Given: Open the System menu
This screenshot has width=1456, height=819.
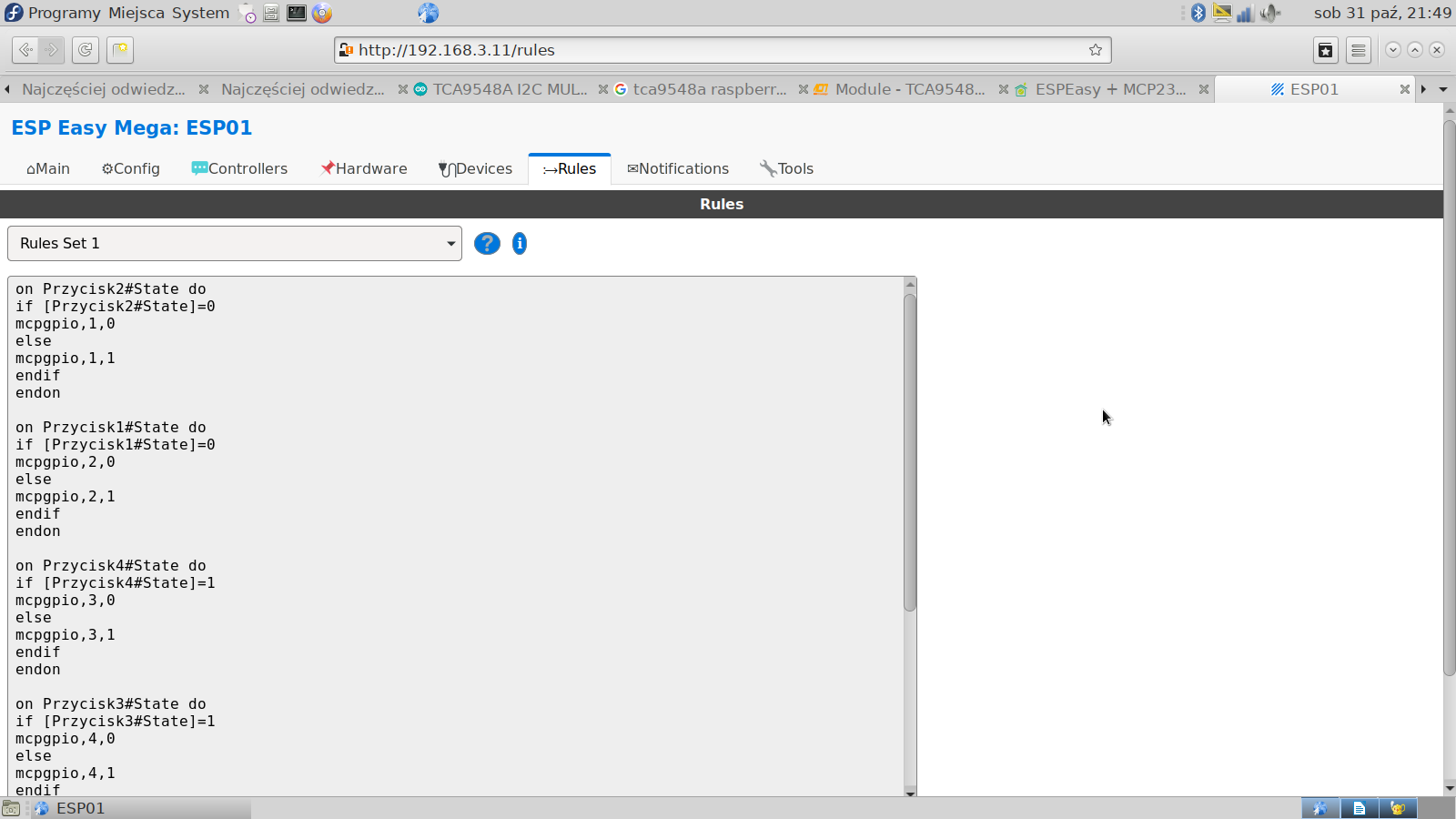Looking at the screenshot, I should (200, 13).
